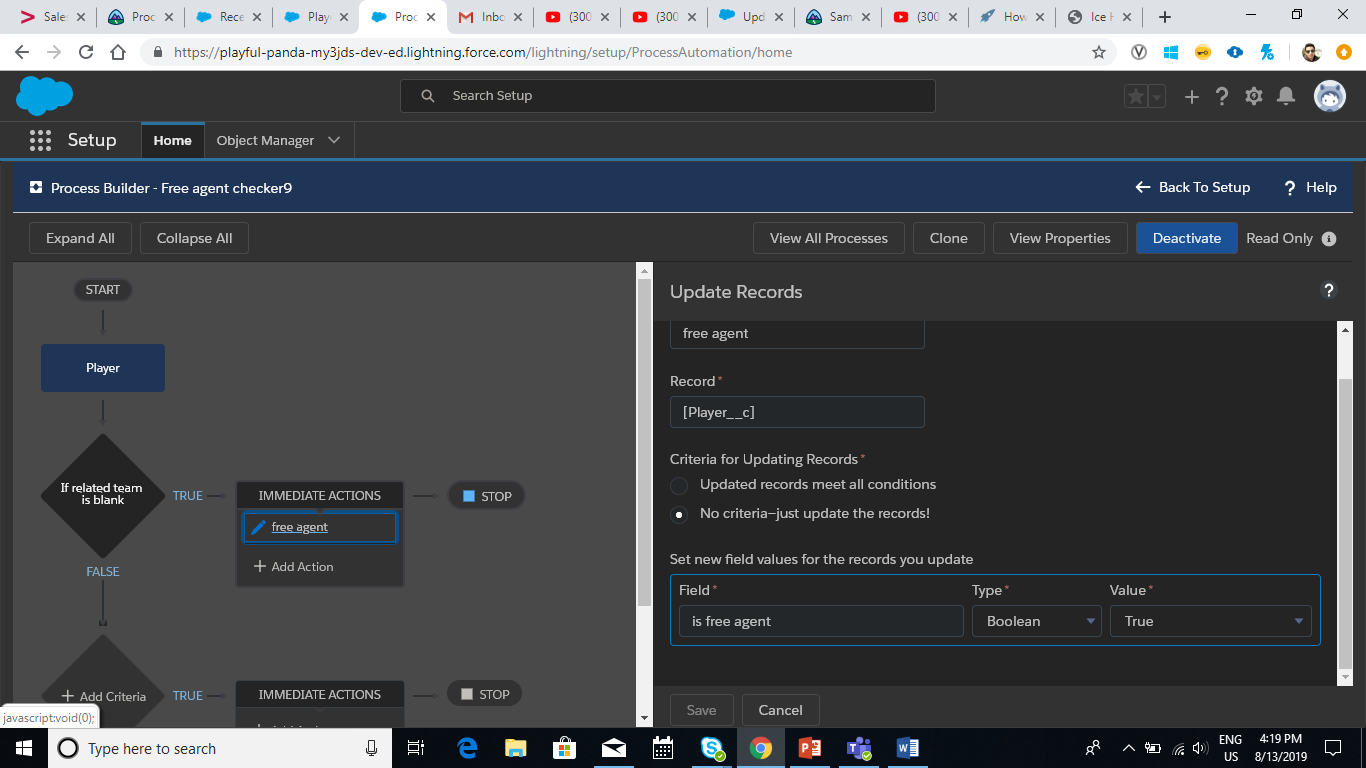The image size is (1366, 768).
Task: Select 'No criteria—just update the records!' radio
Action: coord(679,514)
